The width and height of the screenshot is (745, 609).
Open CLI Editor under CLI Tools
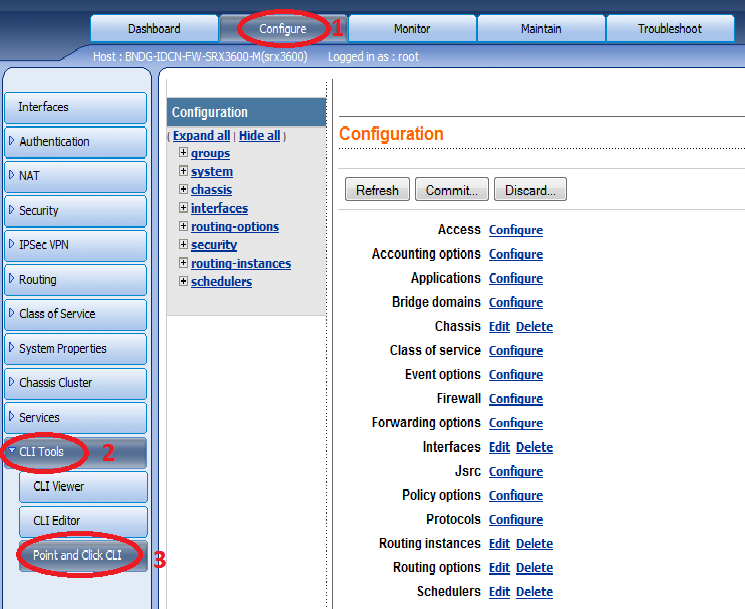tap(83, 521)
